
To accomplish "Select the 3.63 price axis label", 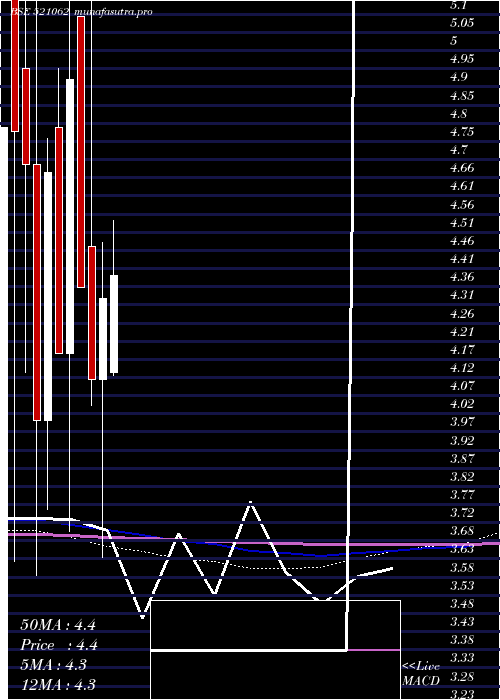I will tap(462, 549).
